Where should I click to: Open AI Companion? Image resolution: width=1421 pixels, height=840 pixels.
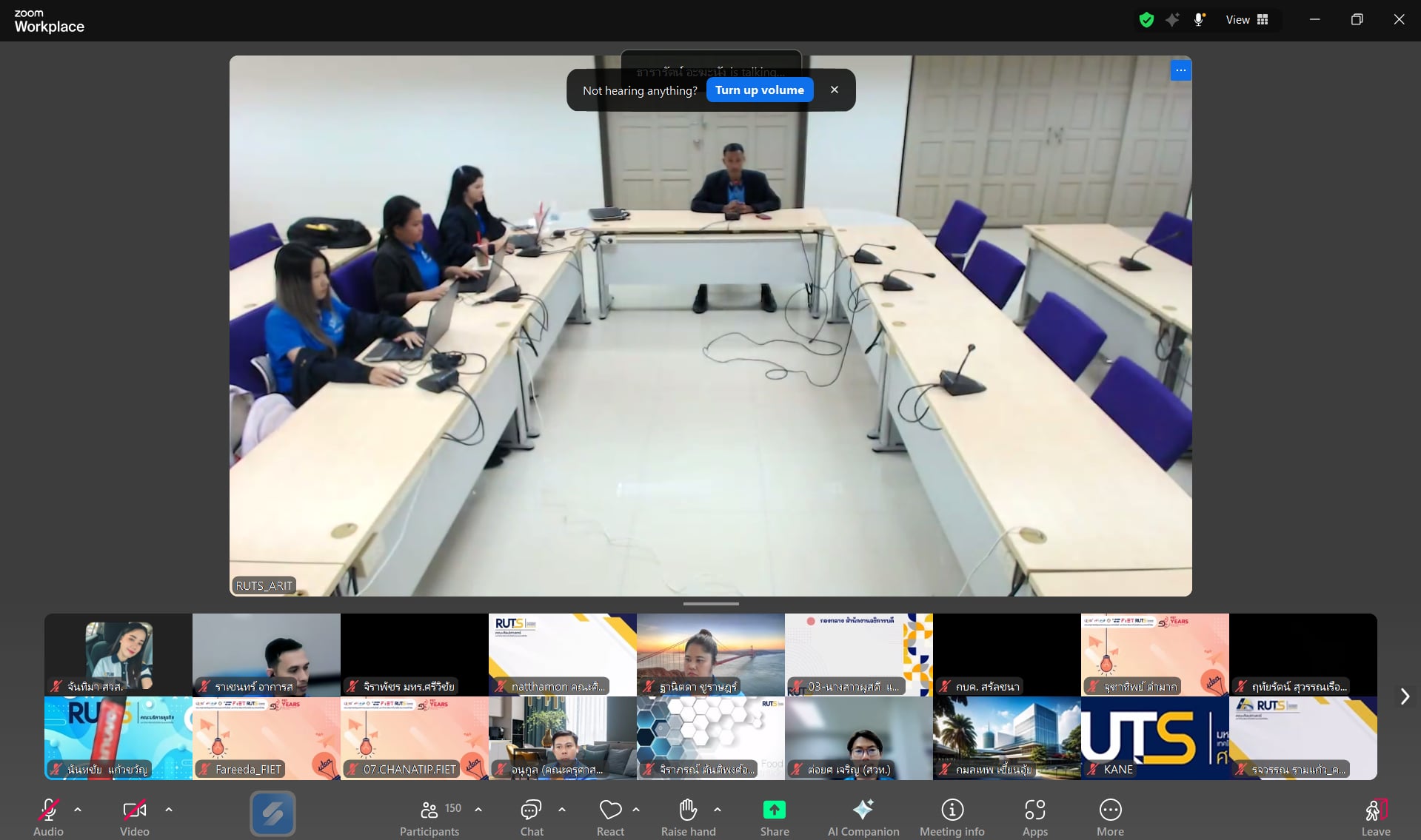pyautogui.click(x=863, y=815)
